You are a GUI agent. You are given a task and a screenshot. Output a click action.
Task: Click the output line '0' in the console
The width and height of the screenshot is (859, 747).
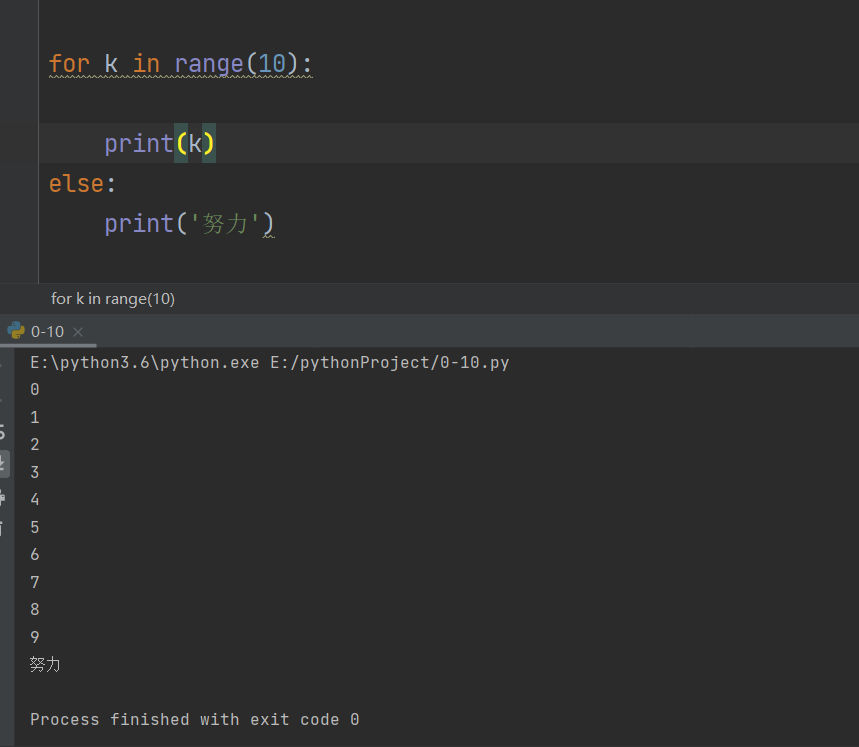pyautogui.click(x=35, y=389)
